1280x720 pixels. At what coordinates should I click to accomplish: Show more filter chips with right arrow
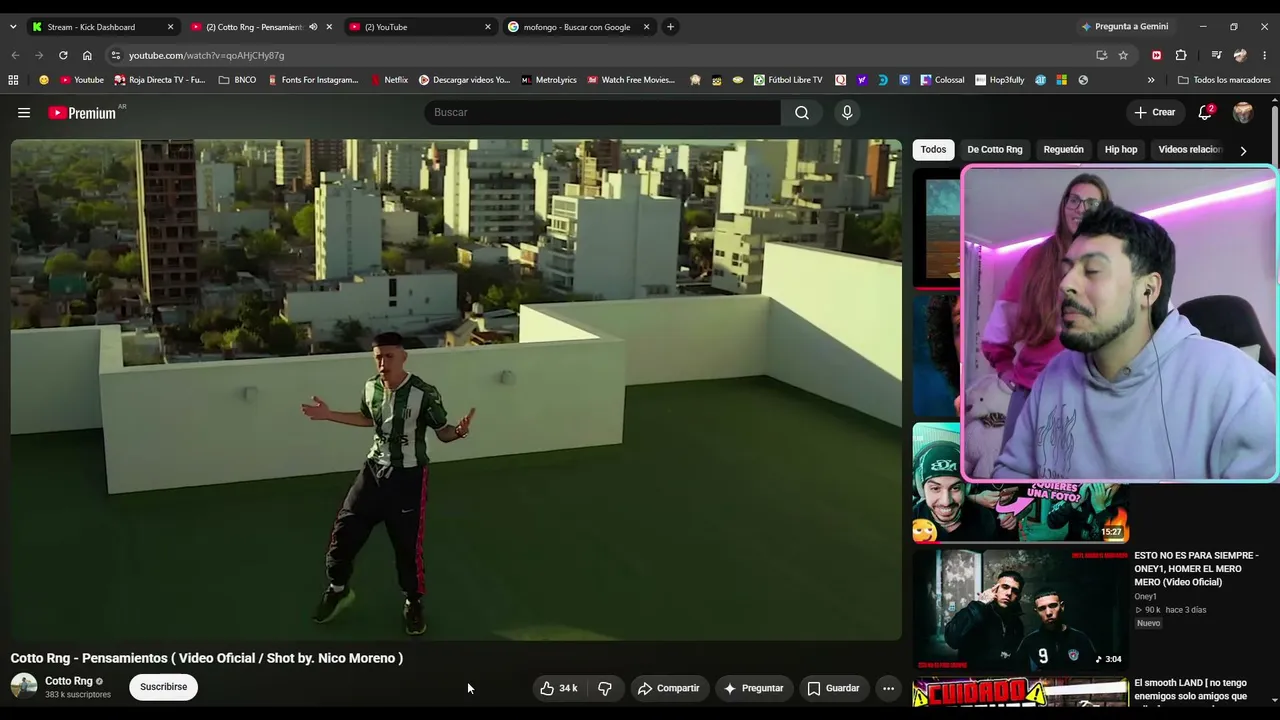pyautogui.click(x=1243, y=150)
